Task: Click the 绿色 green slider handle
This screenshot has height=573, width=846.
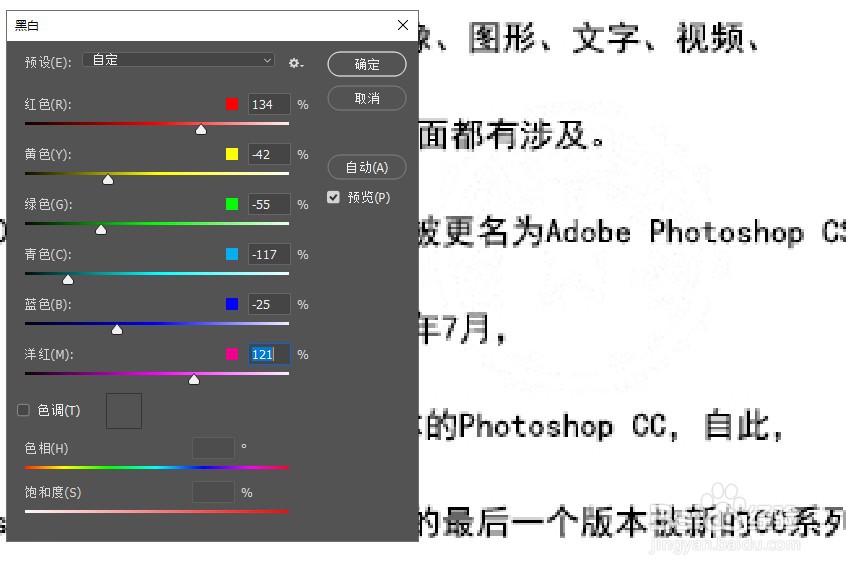Action: (101, 229)
